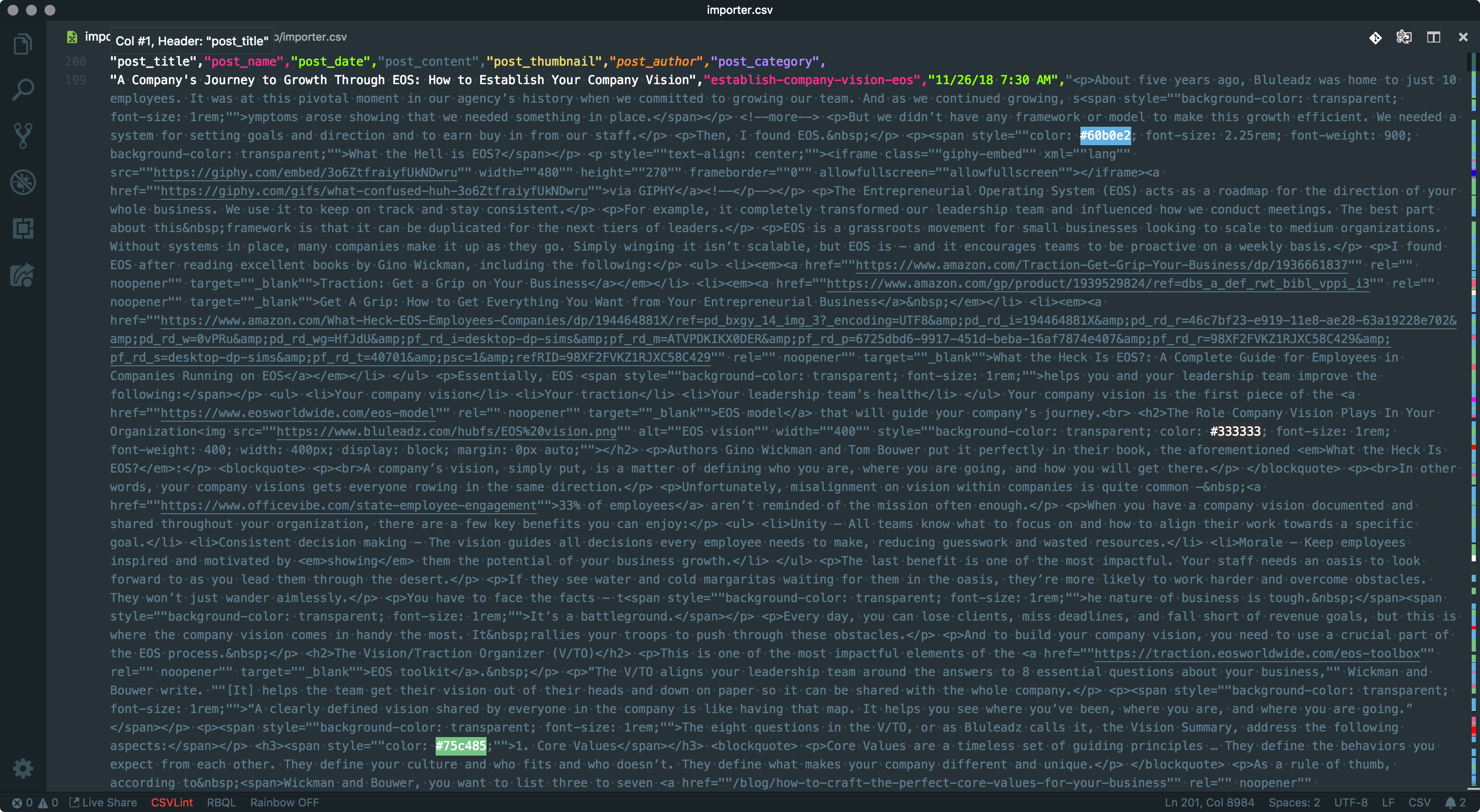Show the warnings count in the status bar
Image resolution: width=1480 pixels, height=812 pixels.
coord(48,802)
